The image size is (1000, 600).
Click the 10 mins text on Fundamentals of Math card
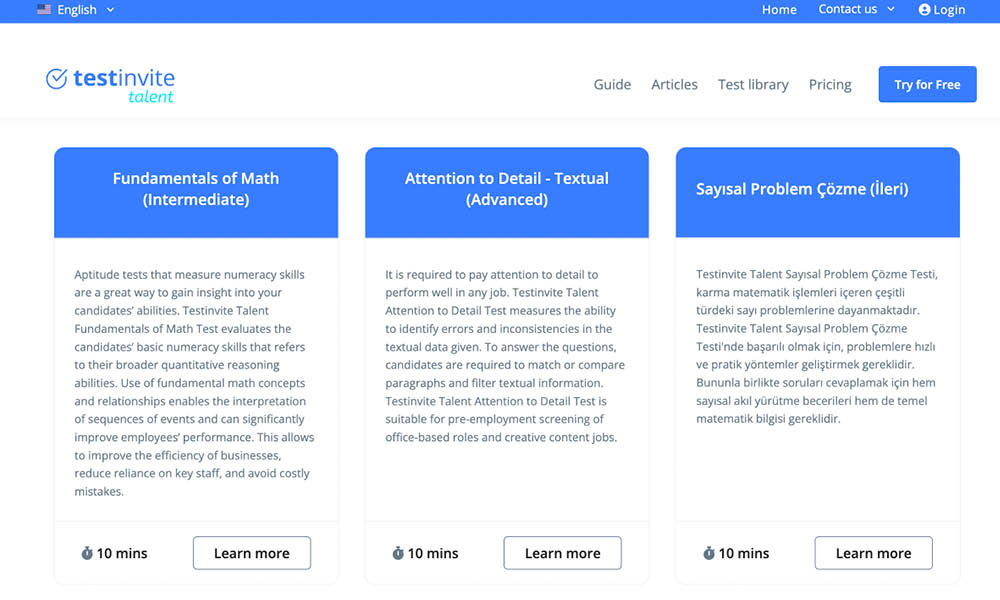coord(122,553)
